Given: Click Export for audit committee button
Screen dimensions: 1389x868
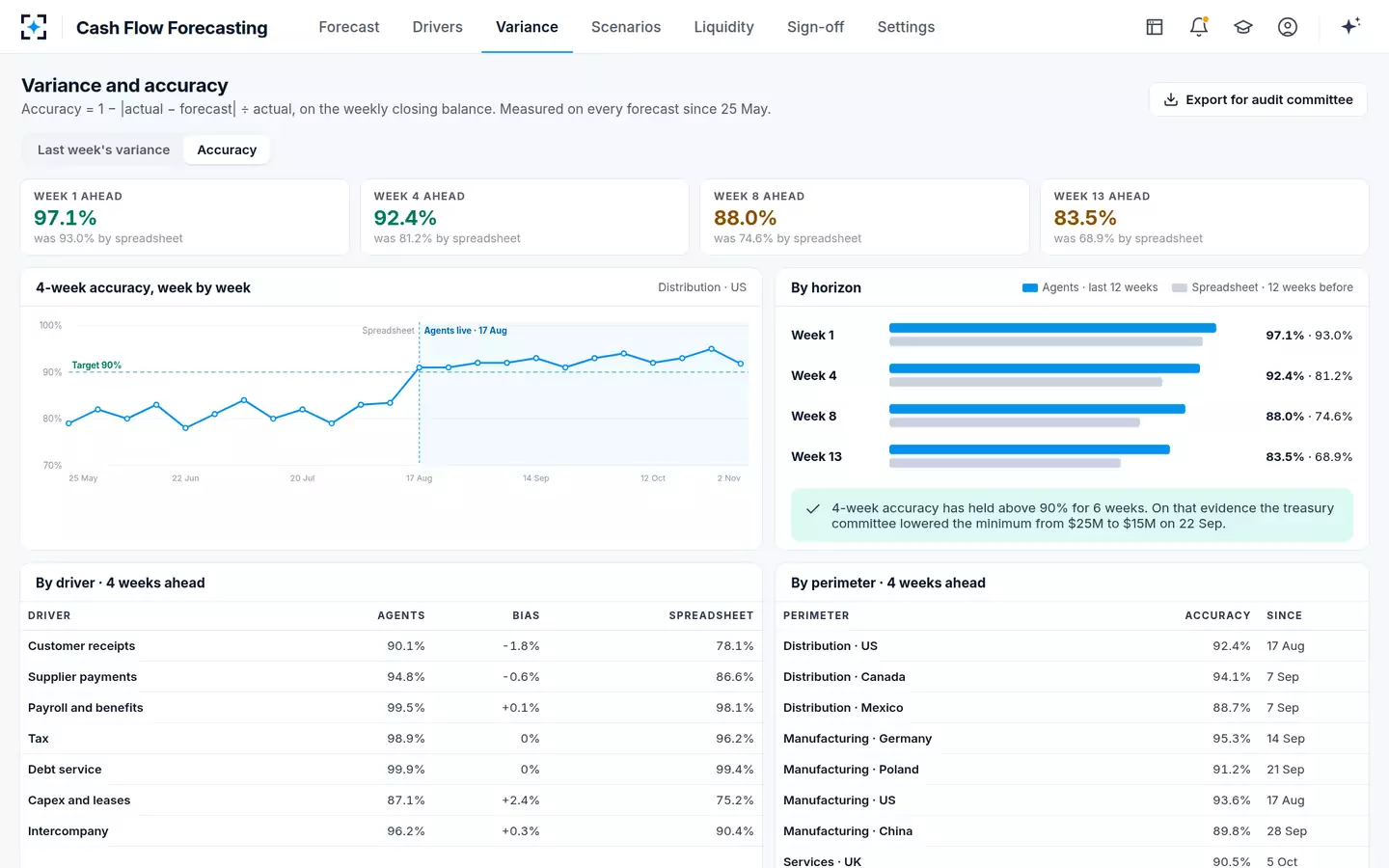Looking at the screenshot, I should (x=1258, y=99).
